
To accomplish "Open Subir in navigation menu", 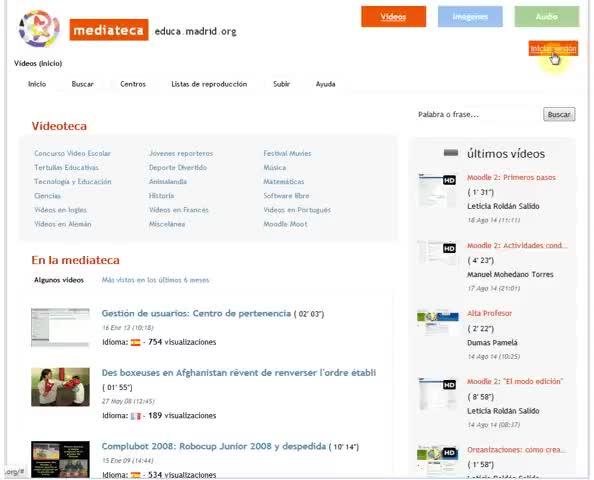I will pos(281,84).
